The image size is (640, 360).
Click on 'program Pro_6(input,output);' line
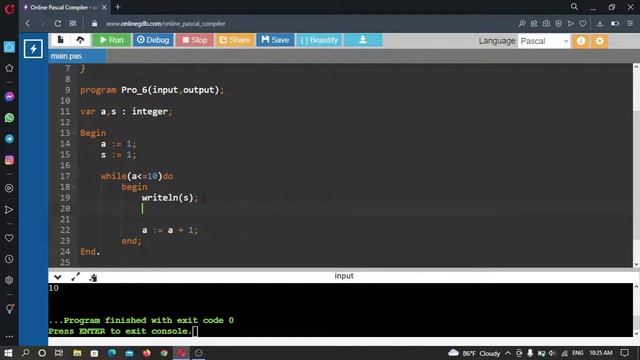click(152, 90)
